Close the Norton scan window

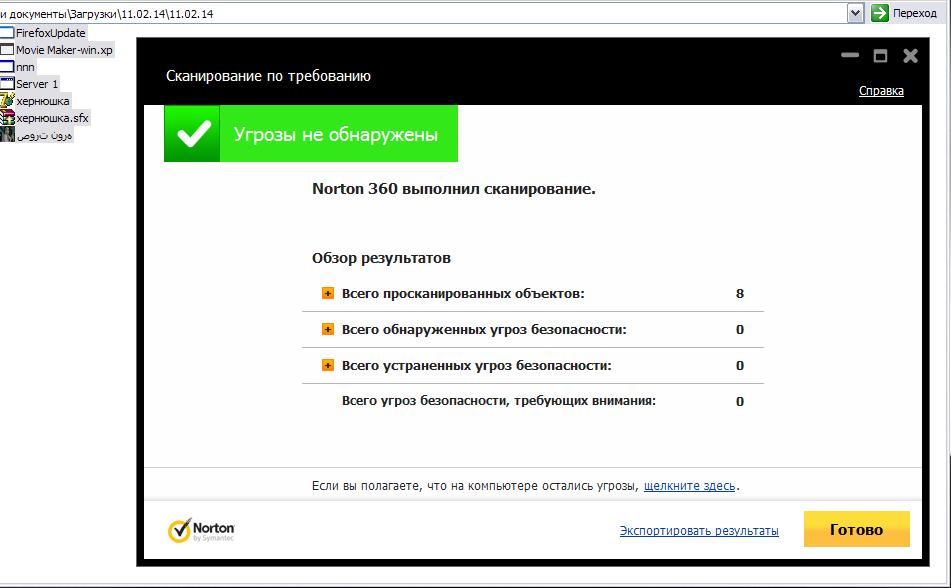click(910, 56)
